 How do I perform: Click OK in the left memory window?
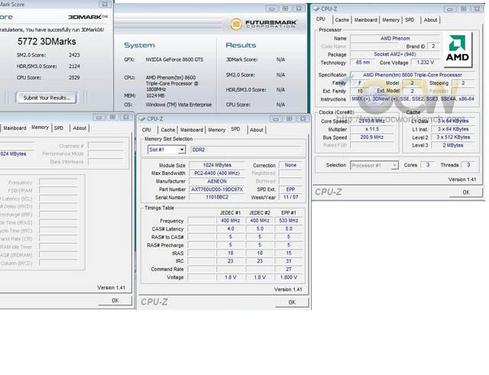(115, 301)
